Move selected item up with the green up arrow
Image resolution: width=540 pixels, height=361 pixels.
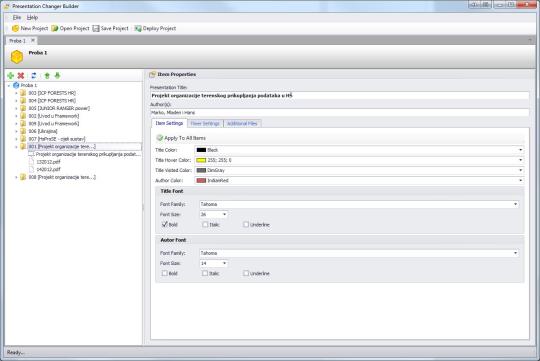click(x=47, y=75)
